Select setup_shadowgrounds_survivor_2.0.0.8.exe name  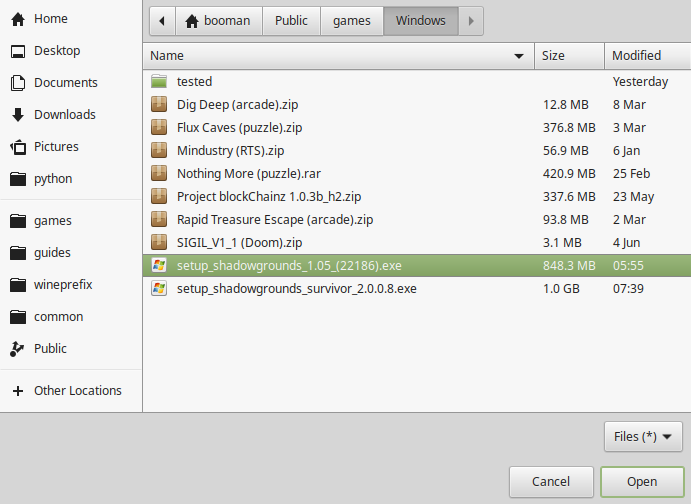tap(297, 289)
